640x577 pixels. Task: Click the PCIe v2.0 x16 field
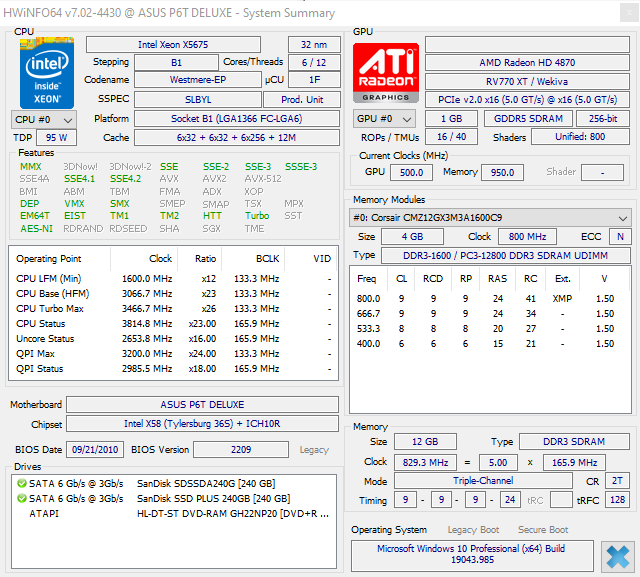pyautogui.click(x=527, y=100)
